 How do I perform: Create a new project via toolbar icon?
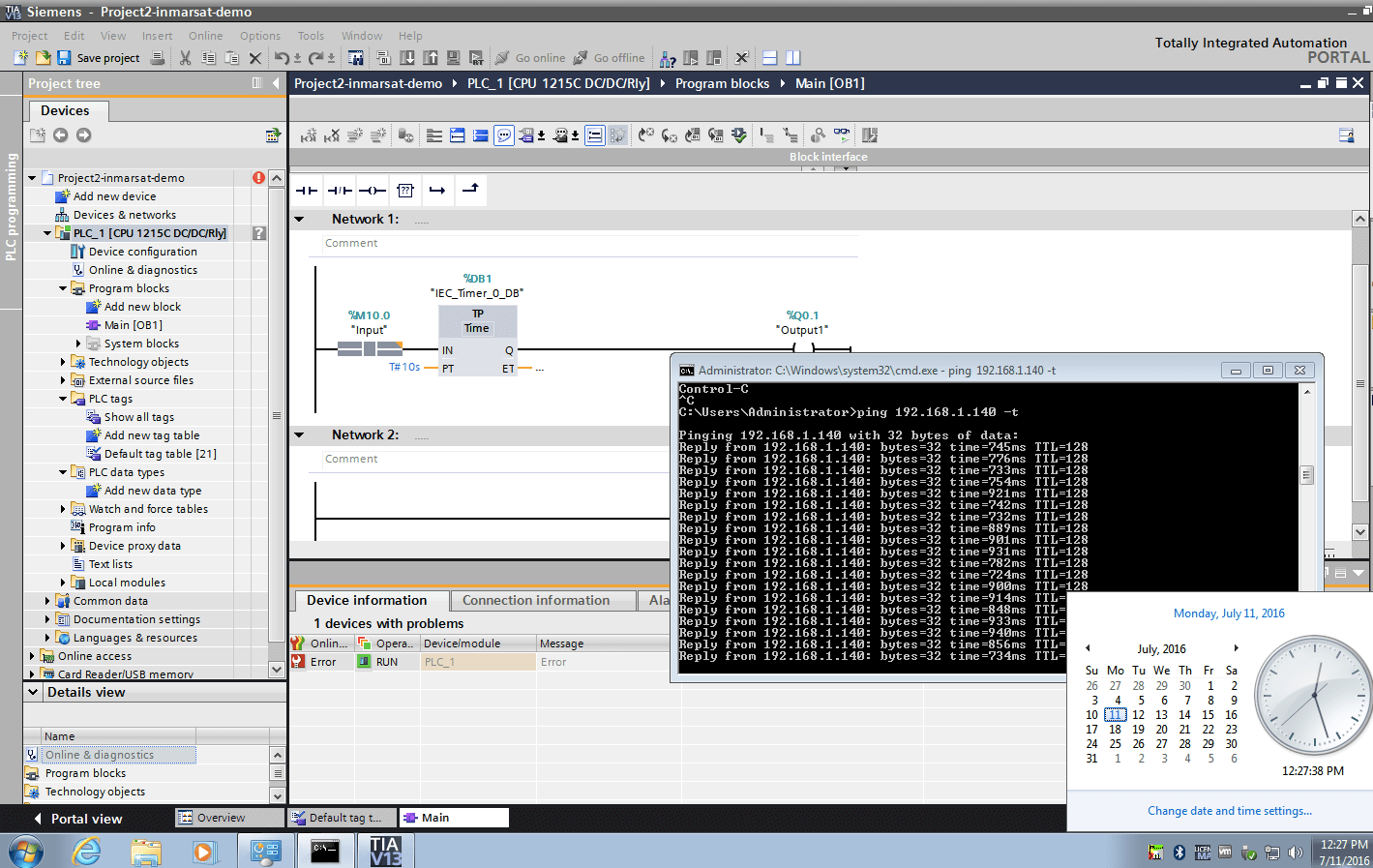click(20, 58)
